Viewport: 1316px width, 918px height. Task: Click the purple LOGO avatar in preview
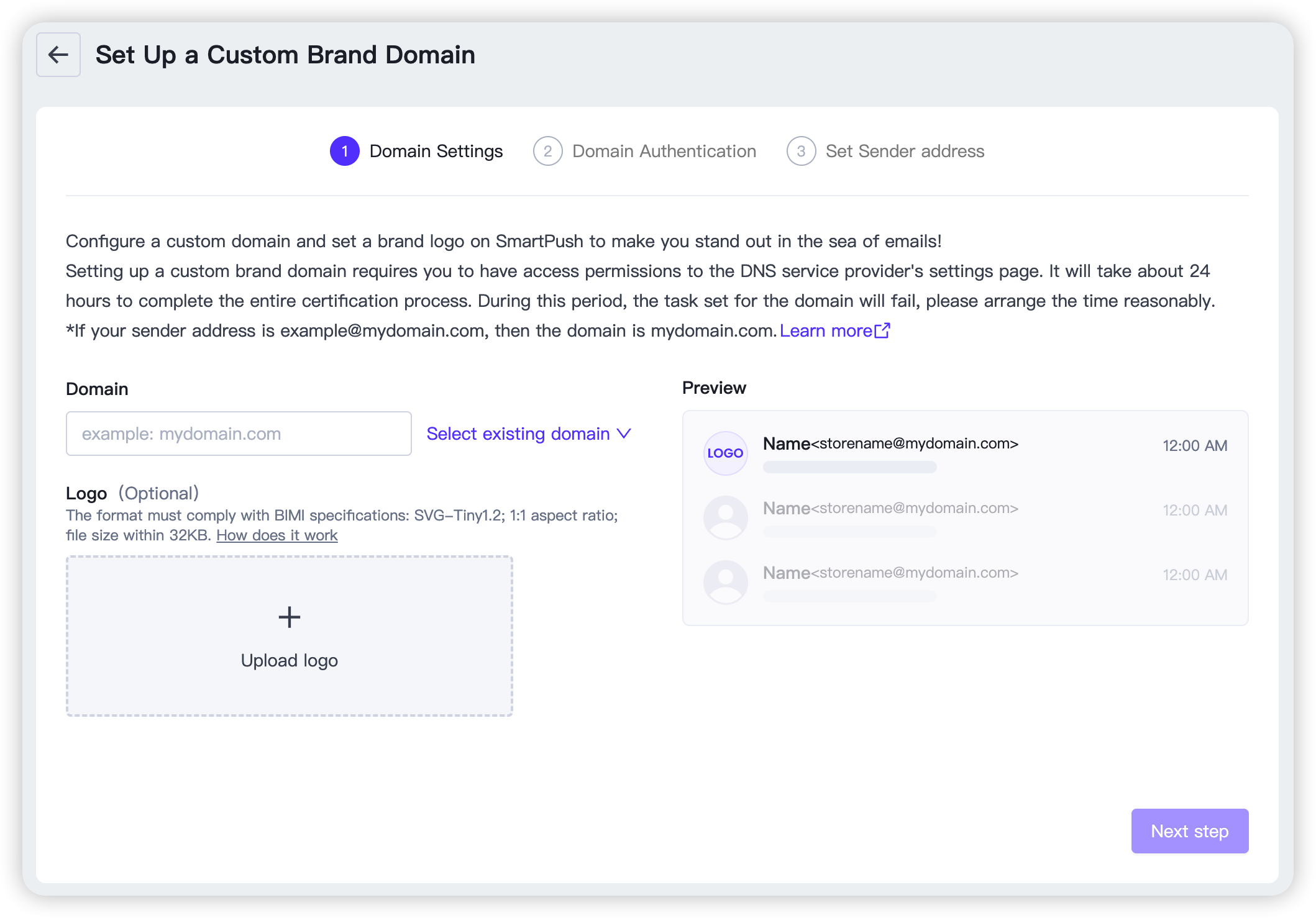tap(725, 453)
